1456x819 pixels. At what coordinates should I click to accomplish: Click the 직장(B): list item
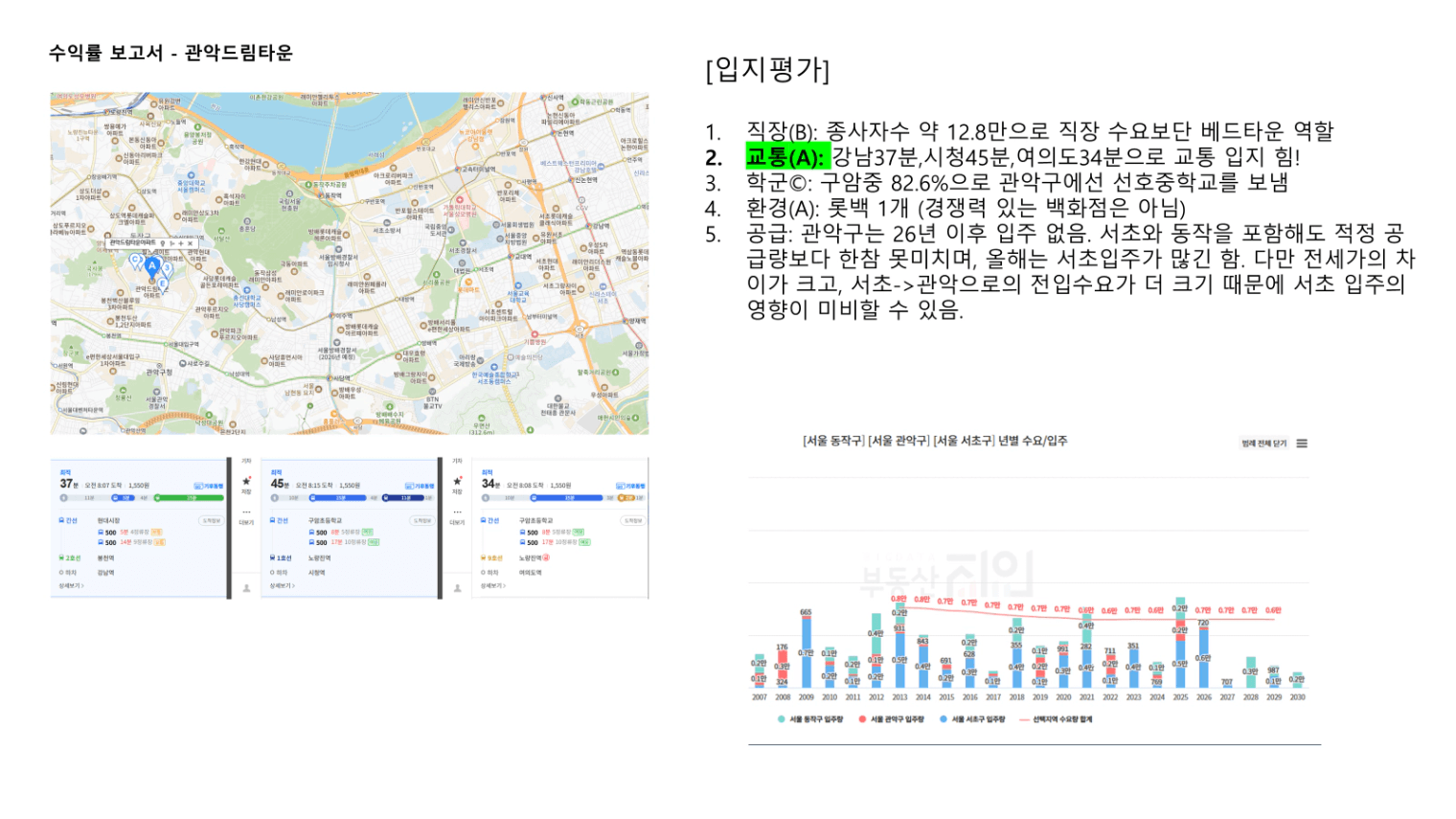1039,130
